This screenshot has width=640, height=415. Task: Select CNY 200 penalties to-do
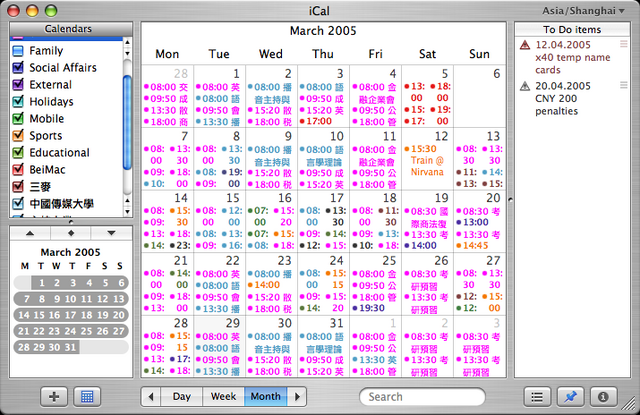click(563, 99)
